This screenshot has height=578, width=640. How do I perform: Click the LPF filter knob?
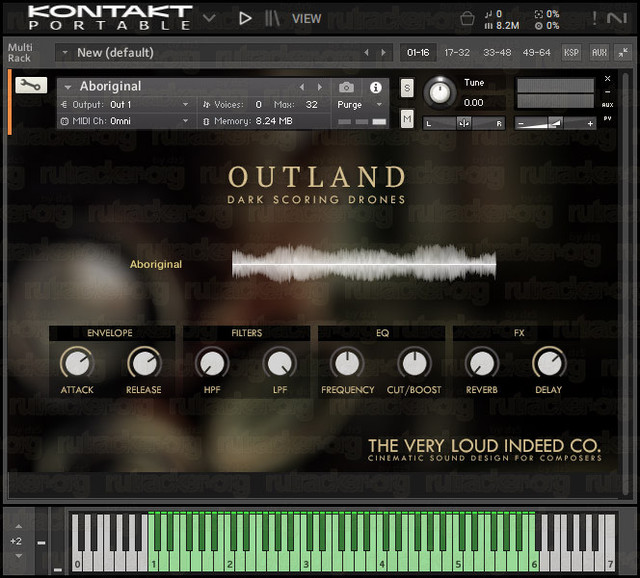coord(280,363)
